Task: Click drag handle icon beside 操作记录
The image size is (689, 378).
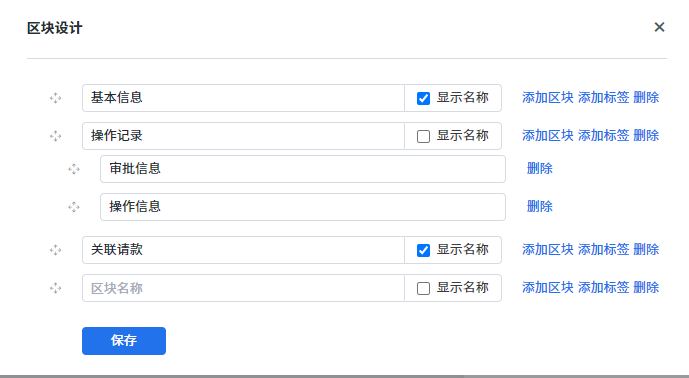Action: (x=55, y=136)
